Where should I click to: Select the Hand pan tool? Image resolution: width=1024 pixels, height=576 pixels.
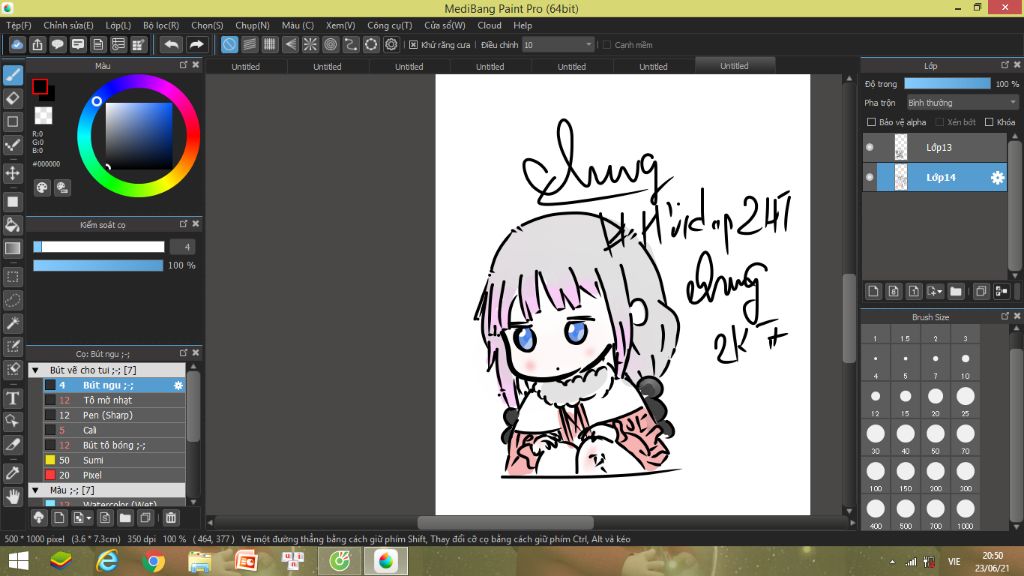[x=12, y=497]
